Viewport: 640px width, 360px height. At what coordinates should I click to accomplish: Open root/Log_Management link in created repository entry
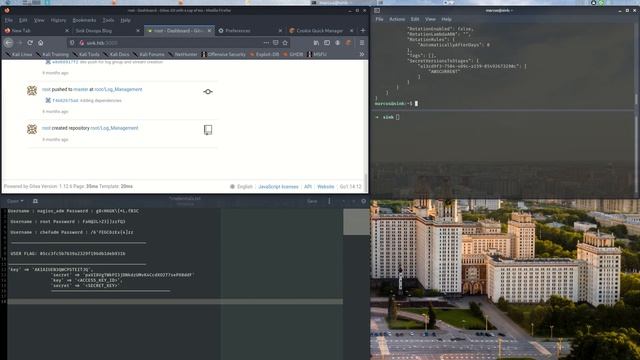click(x=114, y=128)
